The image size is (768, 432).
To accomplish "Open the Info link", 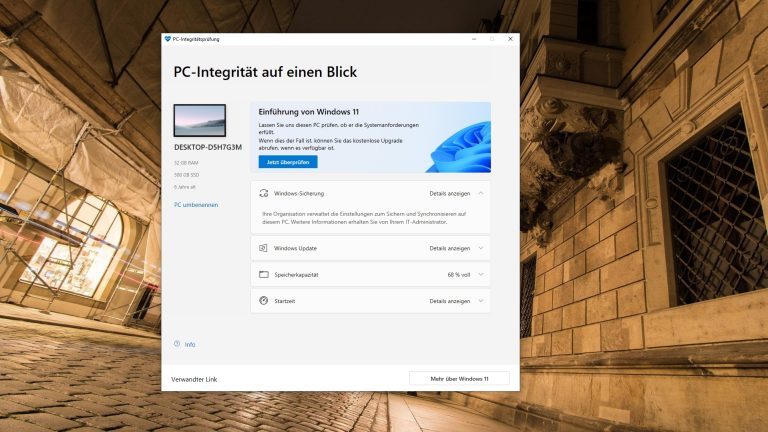I will pyautogui.click(x=190, y=345).
